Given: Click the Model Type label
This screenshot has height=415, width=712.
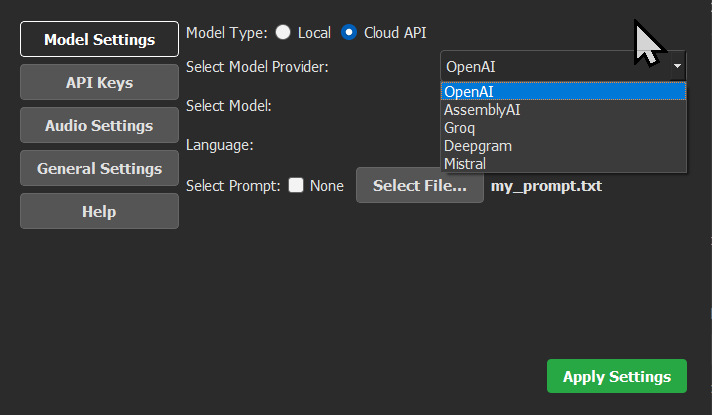Looking at the screenshot, I should pos(227,33).
